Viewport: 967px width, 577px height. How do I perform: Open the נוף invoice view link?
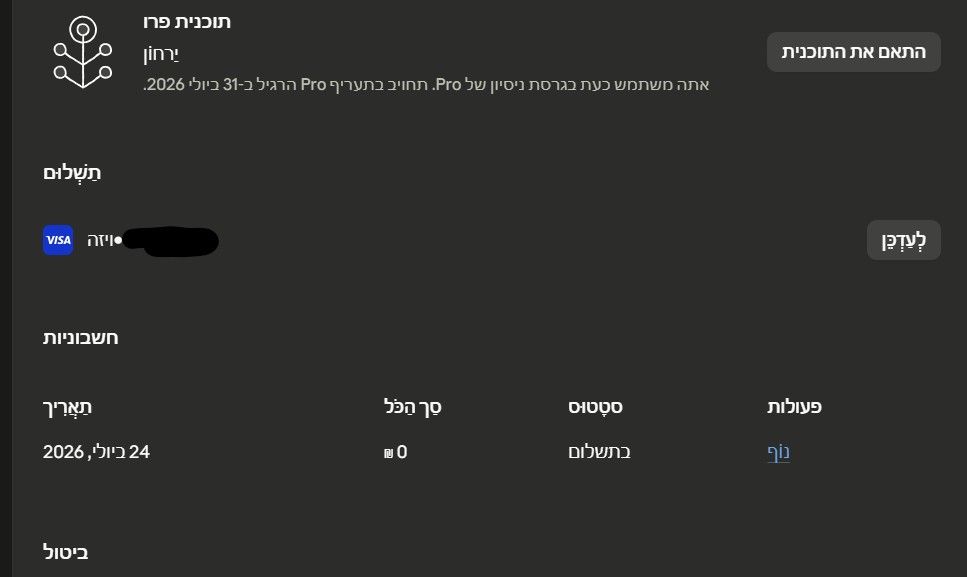pos(778,452)
